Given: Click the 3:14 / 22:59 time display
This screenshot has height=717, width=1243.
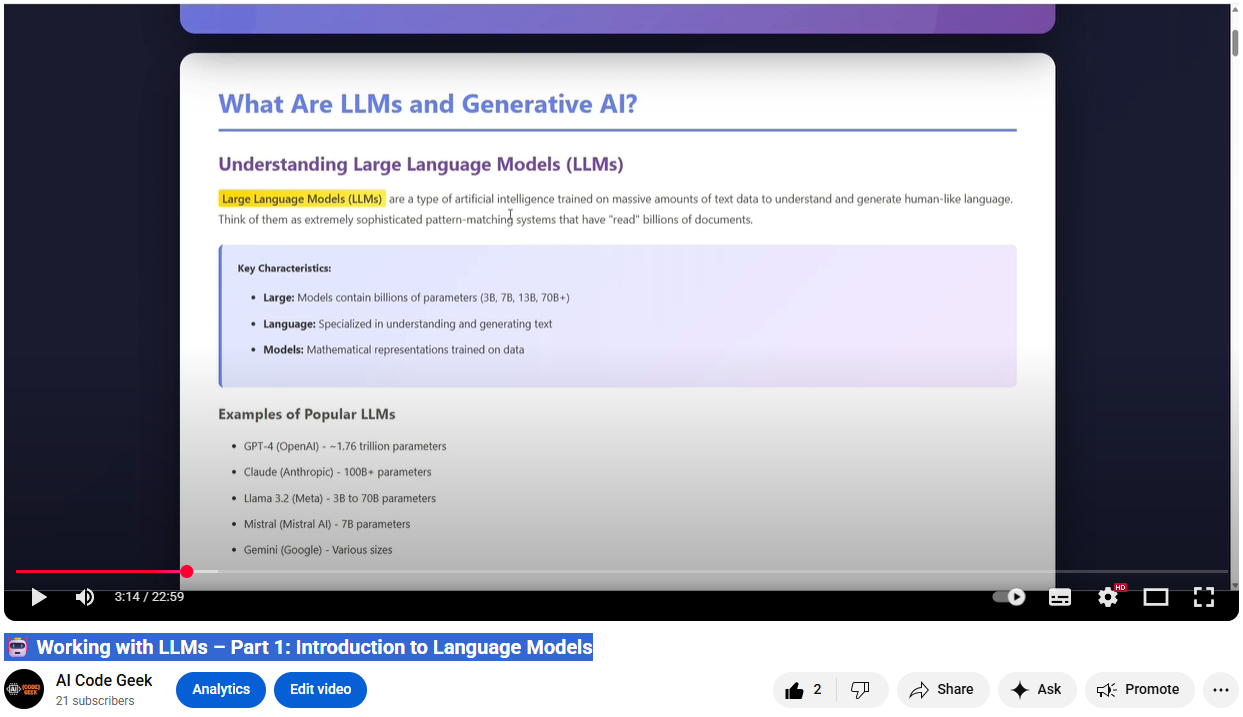Looking at the screenshot, I should click(x=149, y=597).
